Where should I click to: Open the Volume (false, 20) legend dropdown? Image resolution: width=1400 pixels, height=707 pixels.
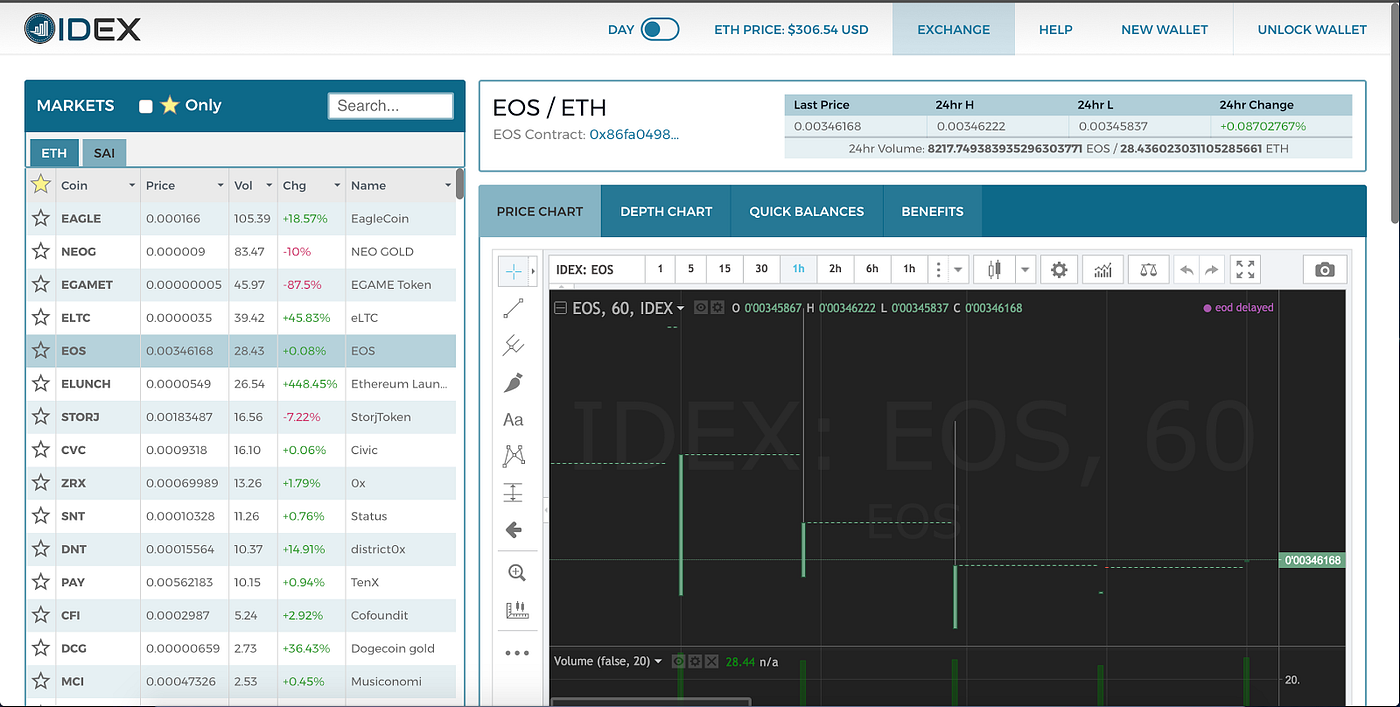pos(658,661)
